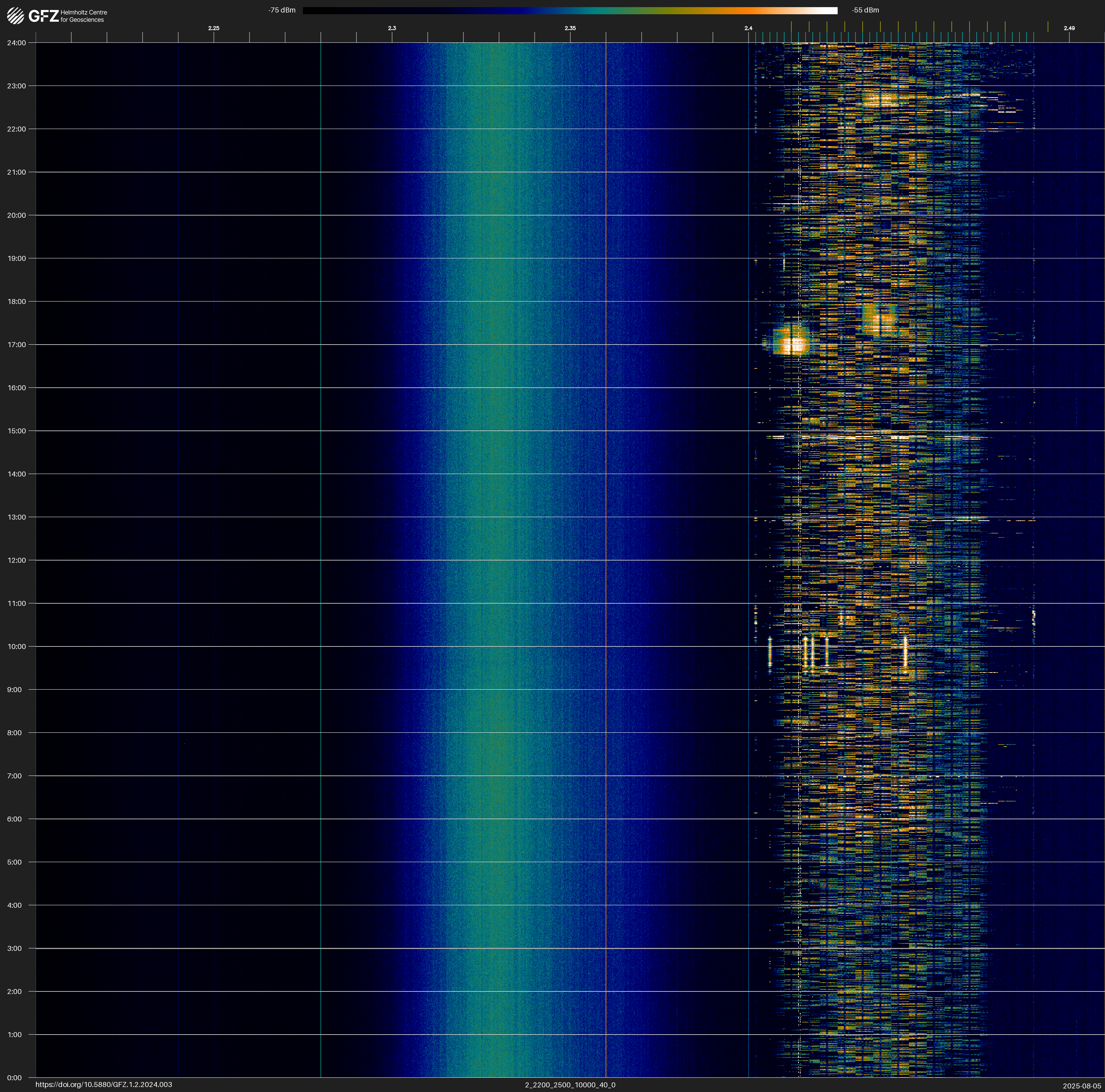This screenshot has width=1105, height=1092.
Task: Click the -55 dBm scale maximum label
Action: click(x=865, y=10)
